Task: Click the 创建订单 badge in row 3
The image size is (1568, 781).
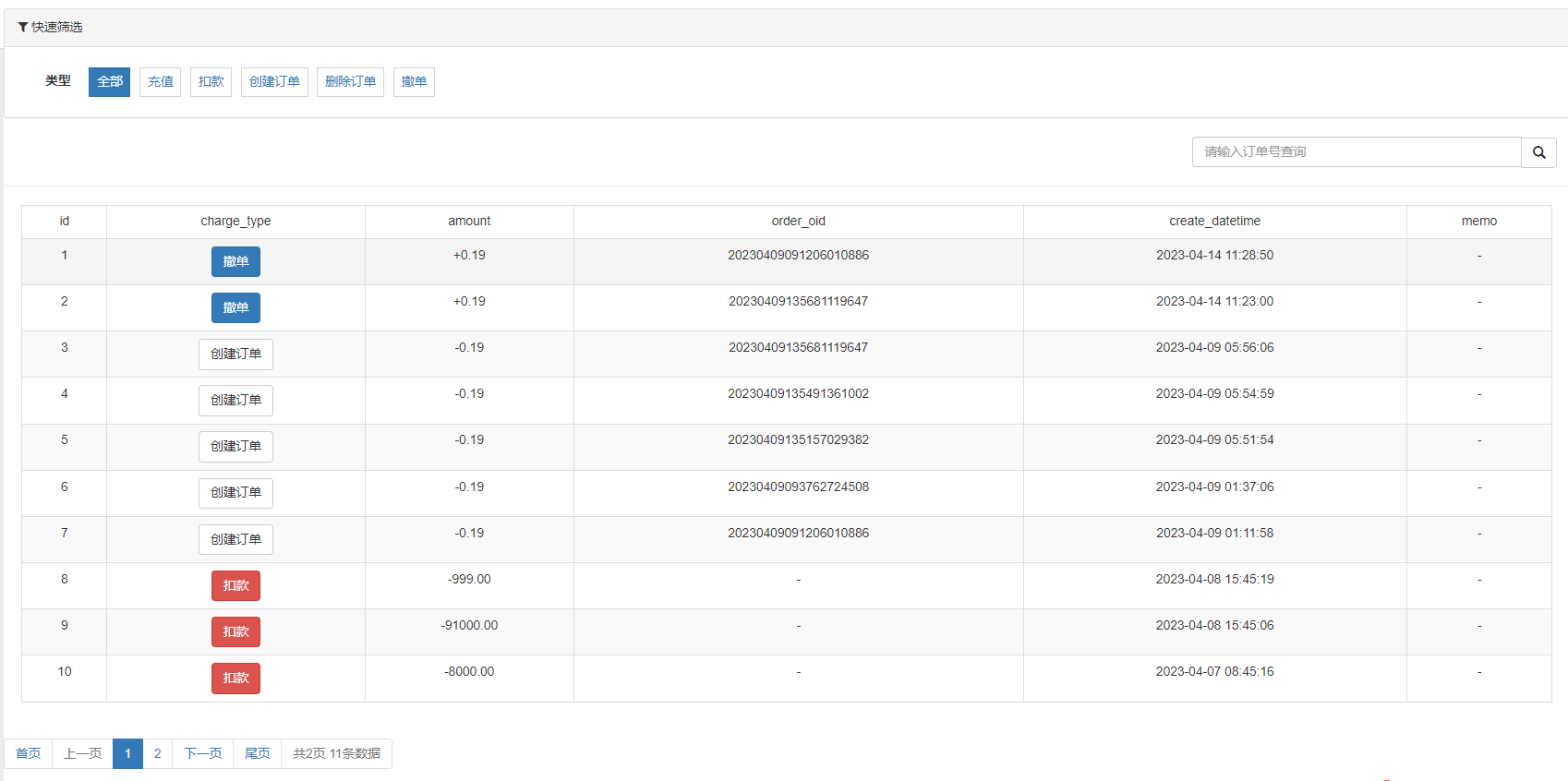Action: (x=235, y=354)
